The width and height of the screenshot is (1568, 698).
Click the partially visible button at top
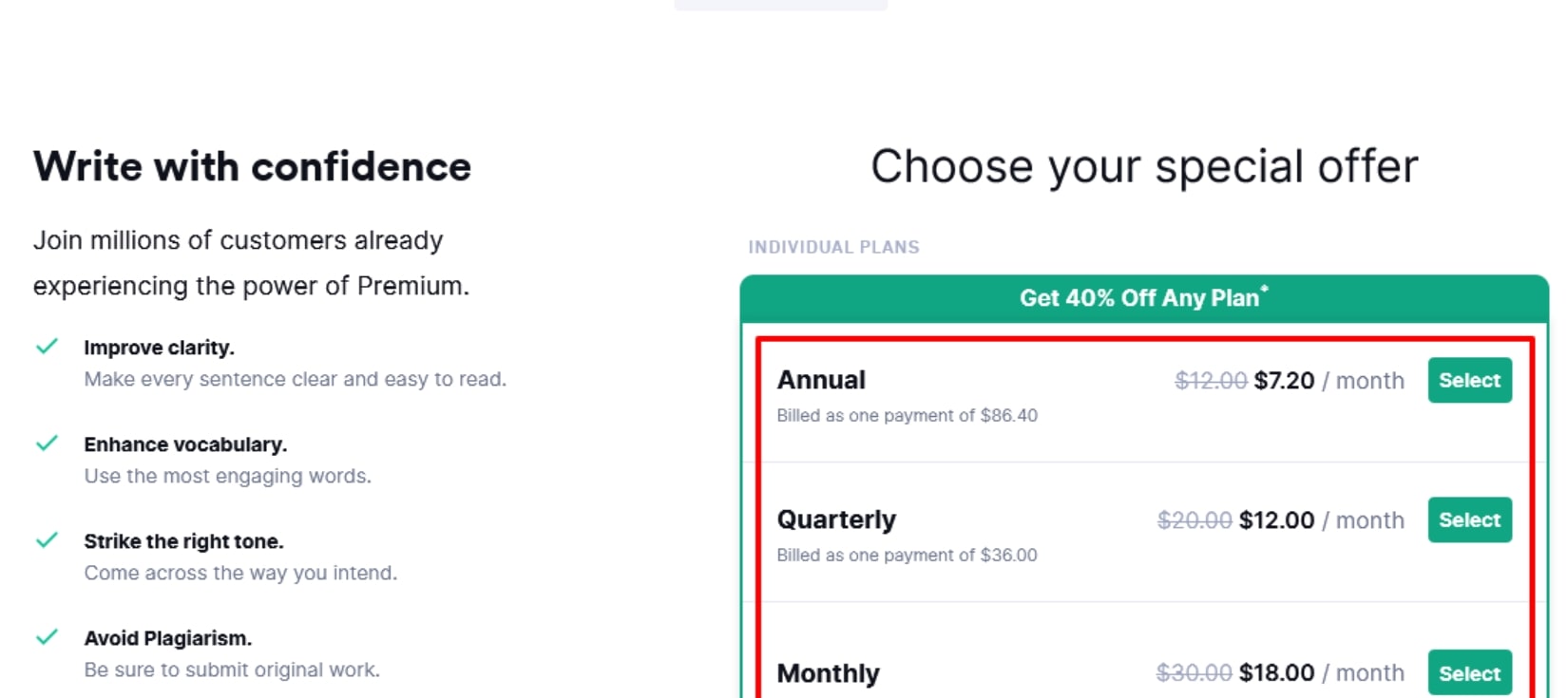(x=781, y=4)
